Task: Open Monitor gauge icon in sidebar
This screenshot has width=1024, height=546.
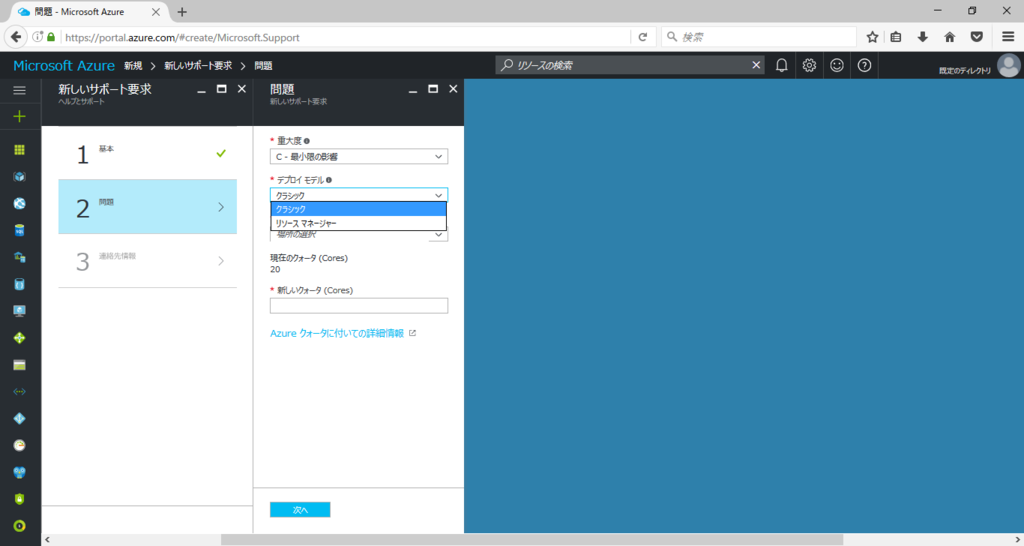Action: pyautogui.click(x=20, y=445)
